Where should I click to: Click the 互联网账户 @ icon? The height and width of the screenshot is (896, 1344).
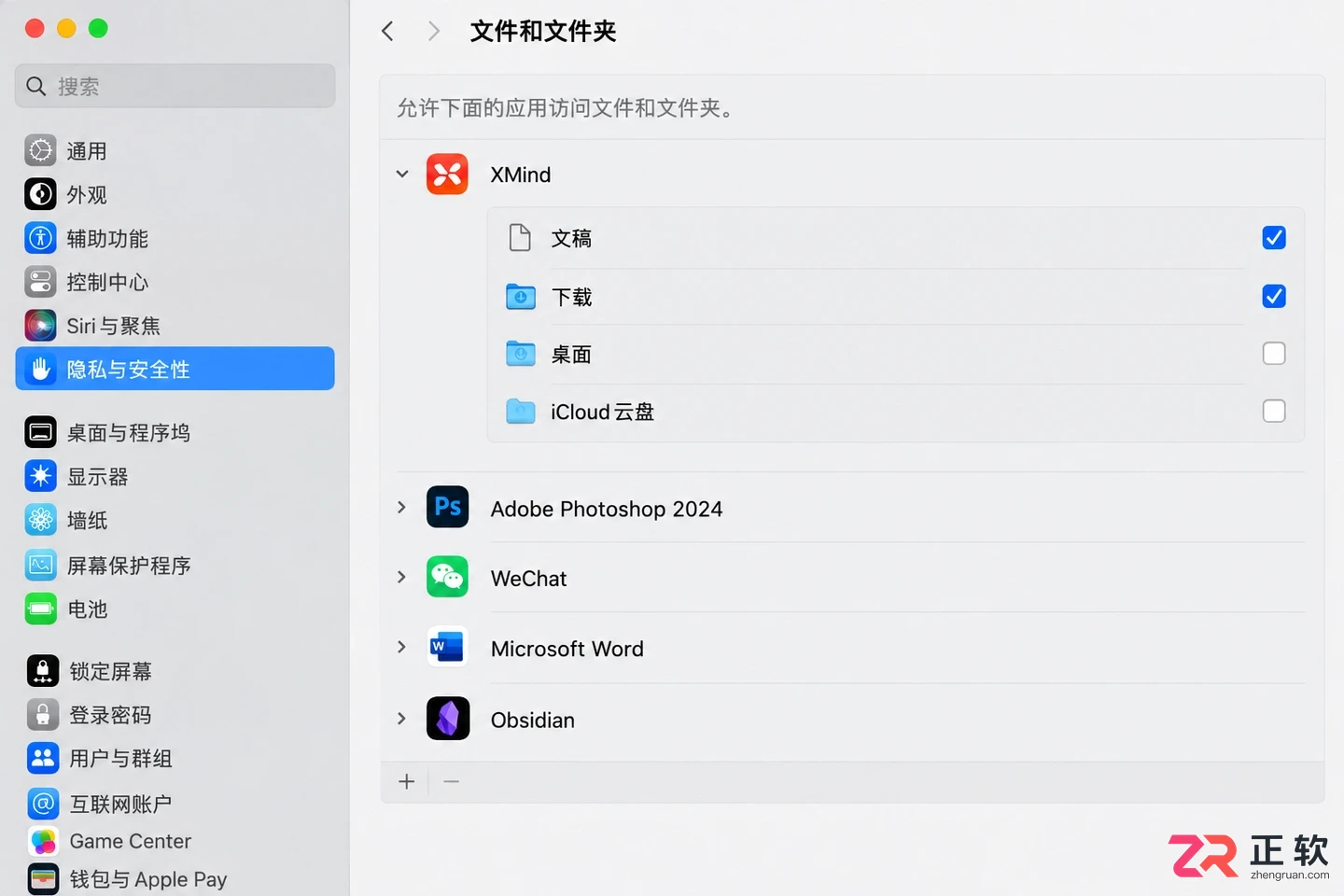(43, 803)
